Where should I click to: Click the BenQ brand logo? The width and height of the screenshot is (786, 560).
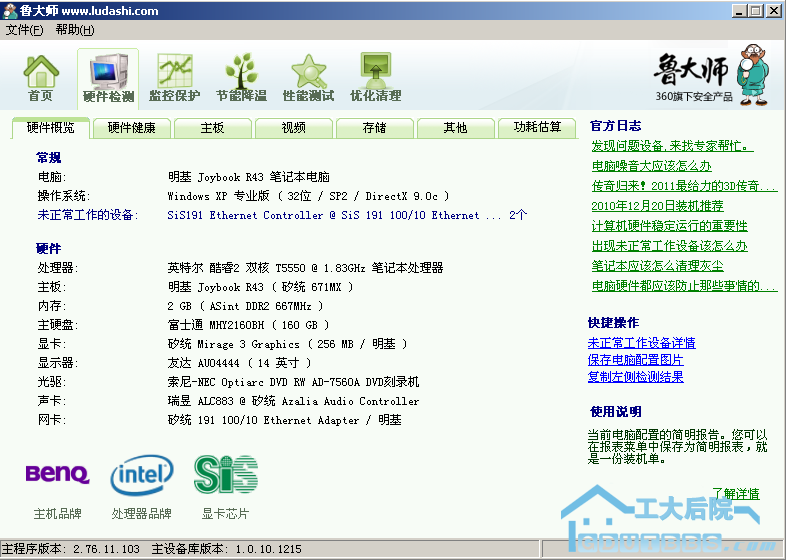[57, 474]
